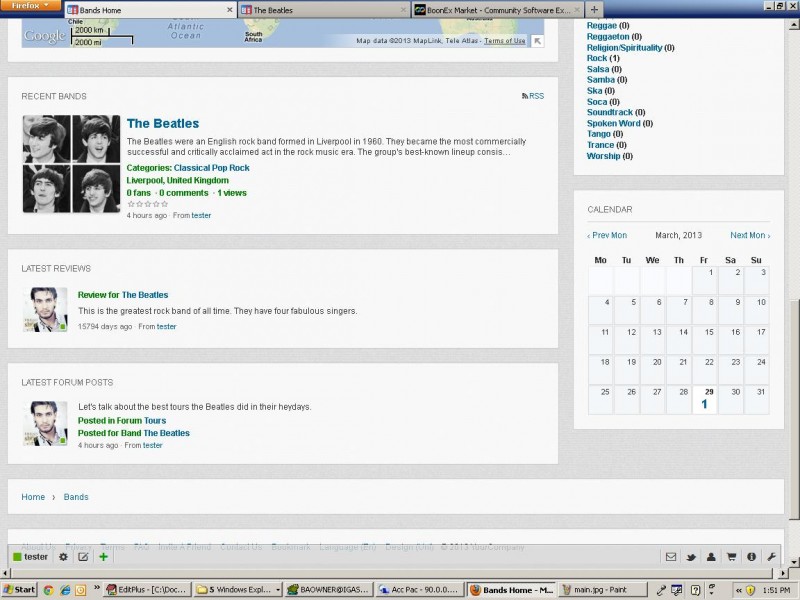Launch Chrome from the quick launch bar
This screenshot has height=600, width=800.
[x=48, y=590]
